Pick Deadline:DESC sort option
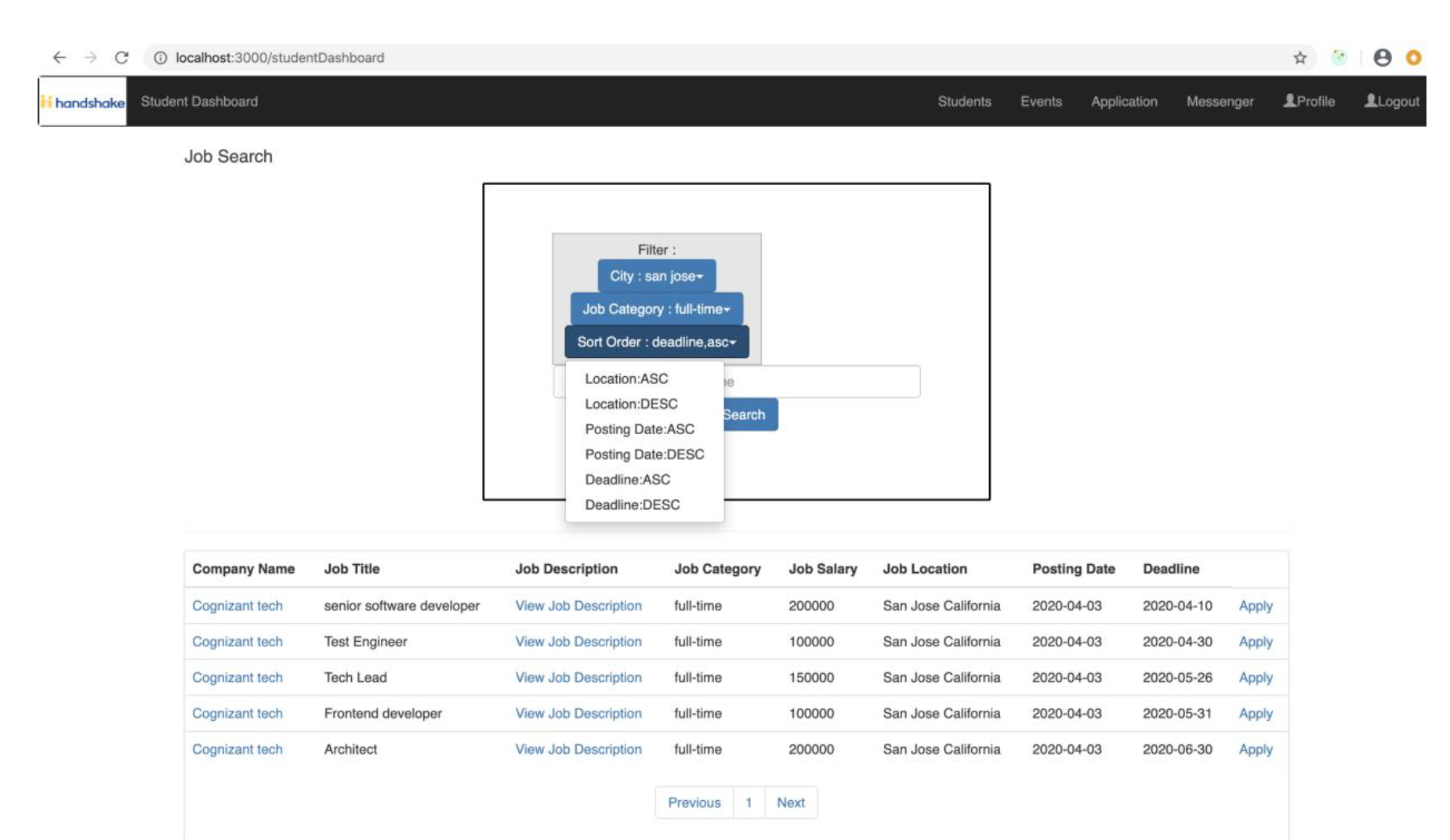The width and height of the screenshot is (1450, 840). coord(632,504)
